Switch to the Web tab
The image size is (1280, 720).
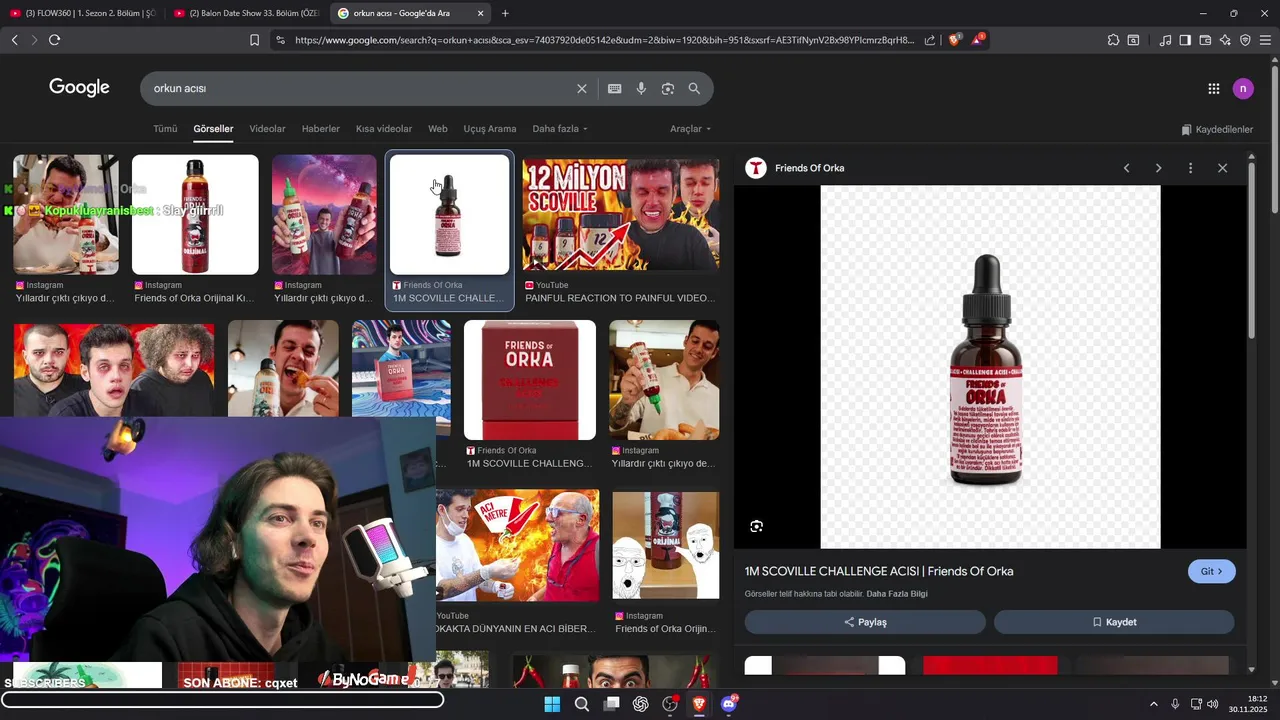pos(438,129)
